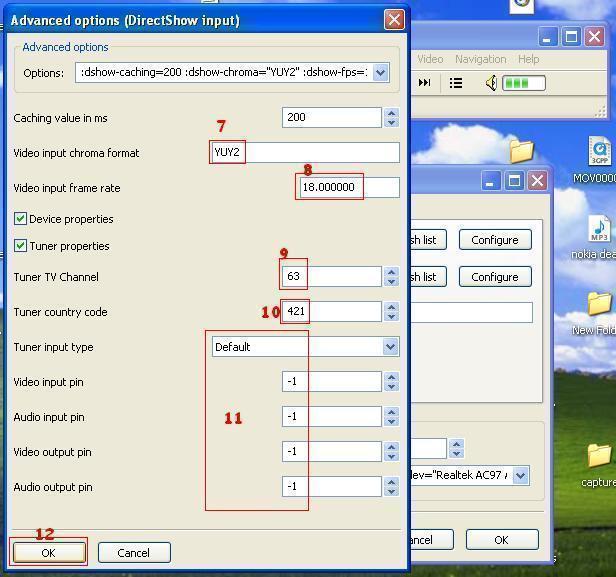Screen dimensions: 616x577
Task: Open the New Folder desktop icon
Action: pyautogui.click(x=598, y=305)
